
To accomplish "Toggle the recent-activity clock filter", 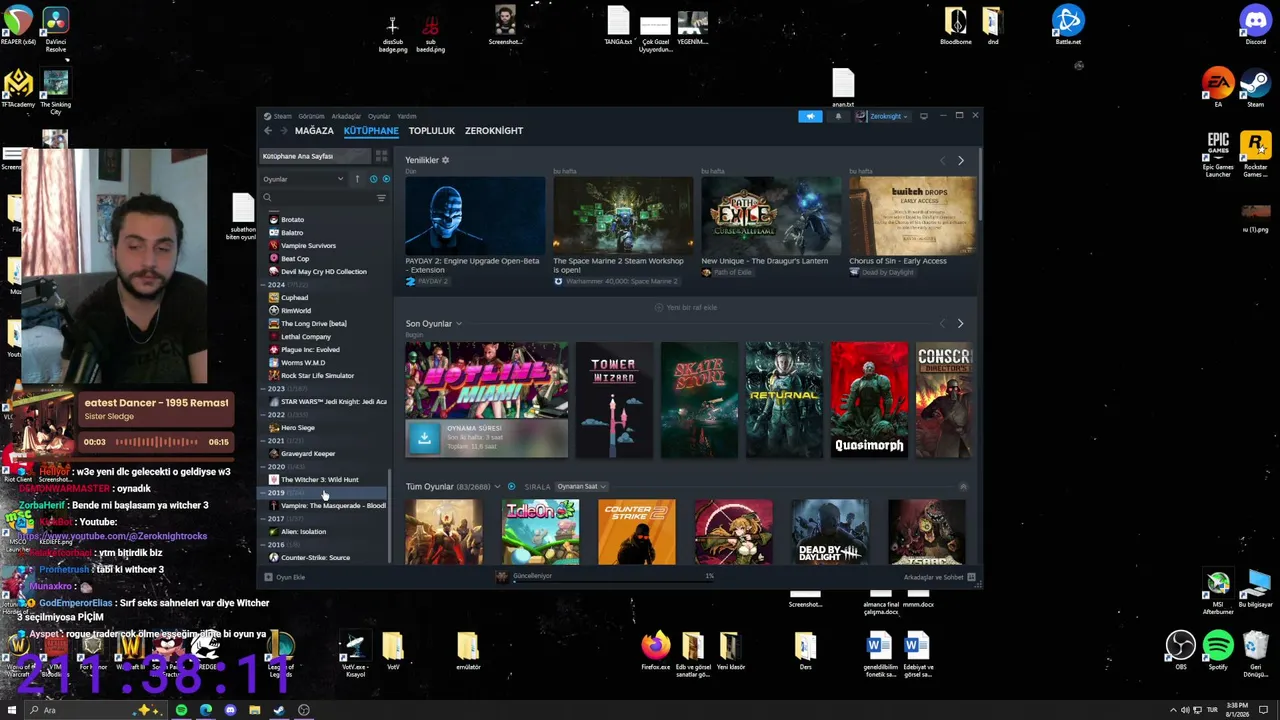I will (373, 179).
